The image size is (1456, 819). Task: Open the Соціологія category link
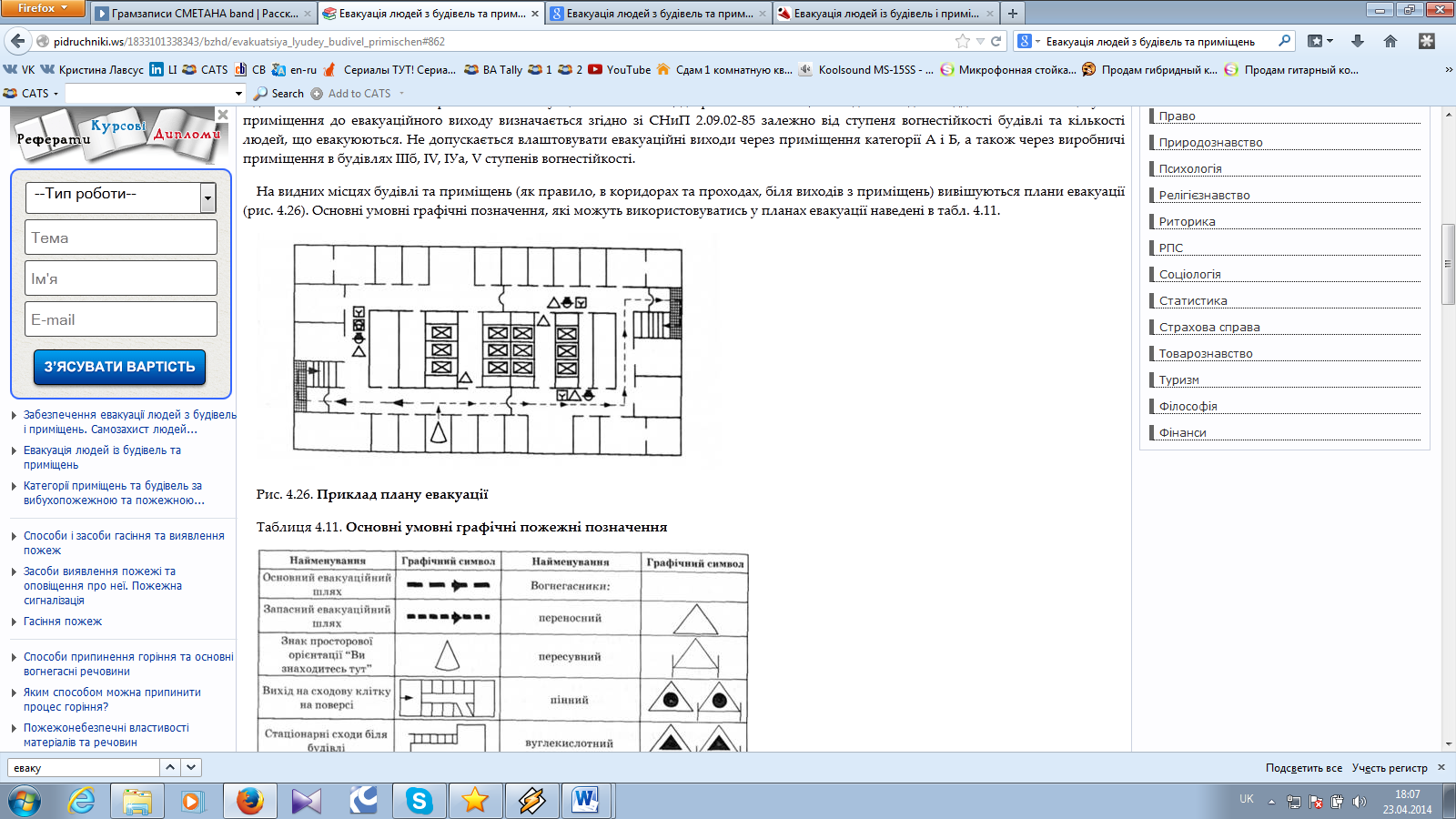click(x=1189, y=274)
